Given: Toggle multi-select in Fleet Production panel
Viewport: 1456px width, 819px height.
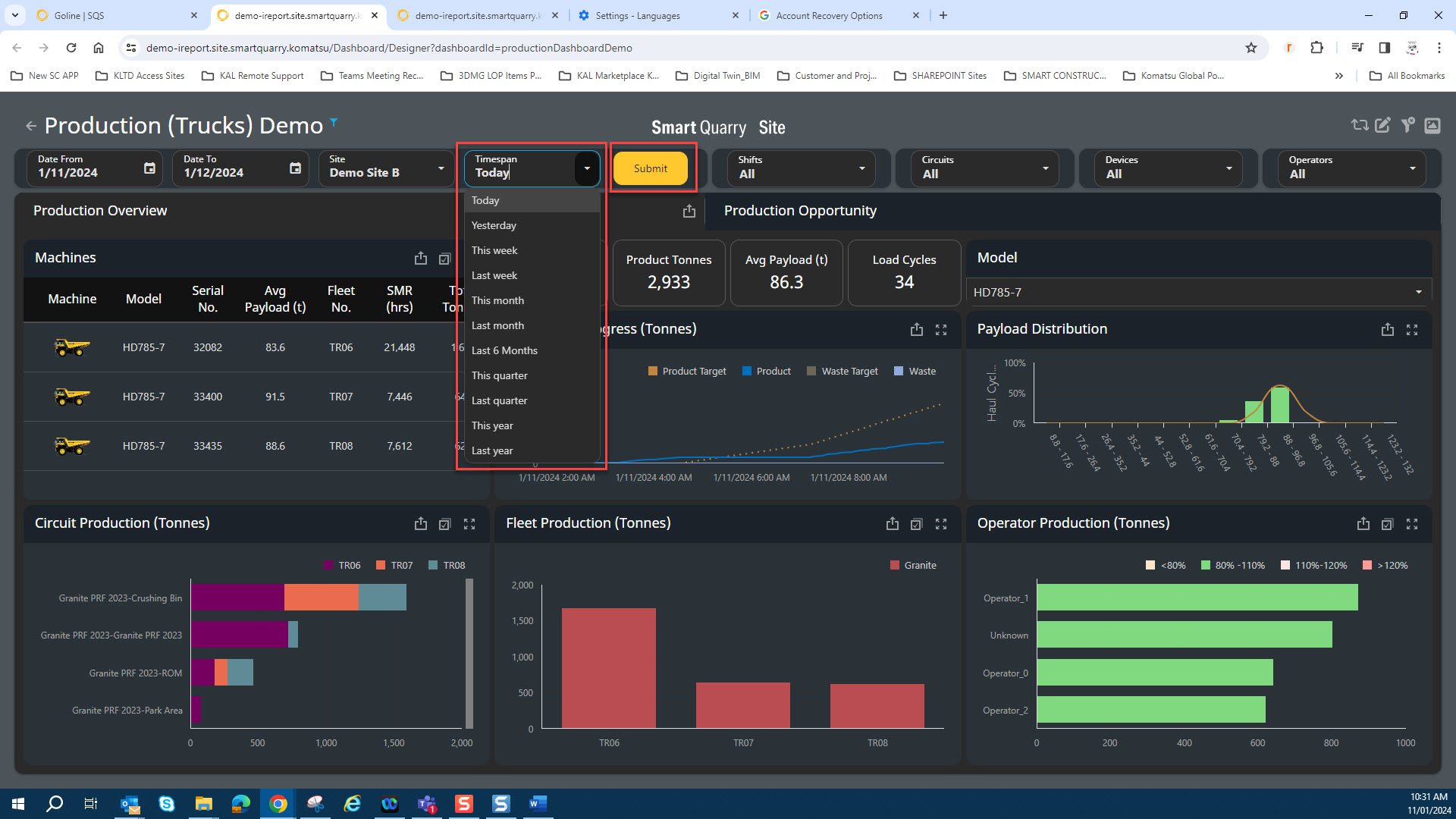Looking at the screenshot, I should pos(917,524).
